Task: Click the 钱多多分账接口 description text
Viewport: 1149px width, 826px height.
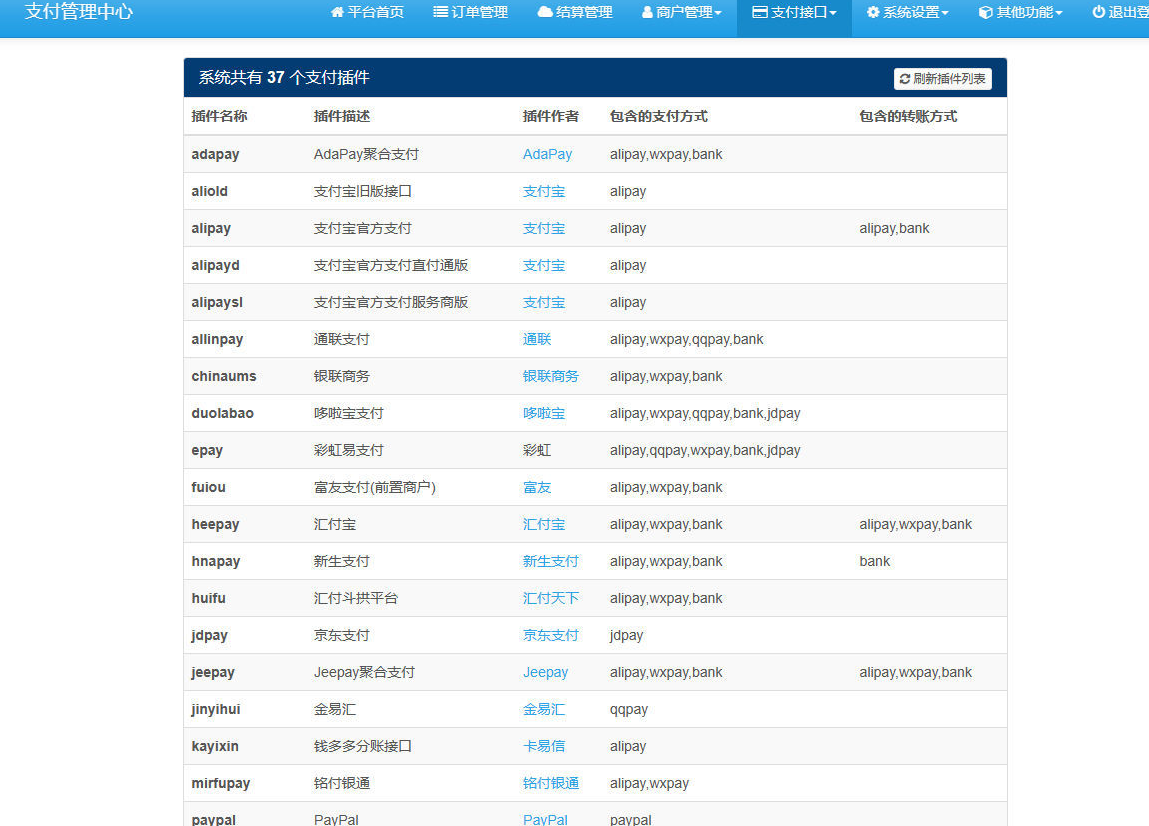Action: point(363,747)
